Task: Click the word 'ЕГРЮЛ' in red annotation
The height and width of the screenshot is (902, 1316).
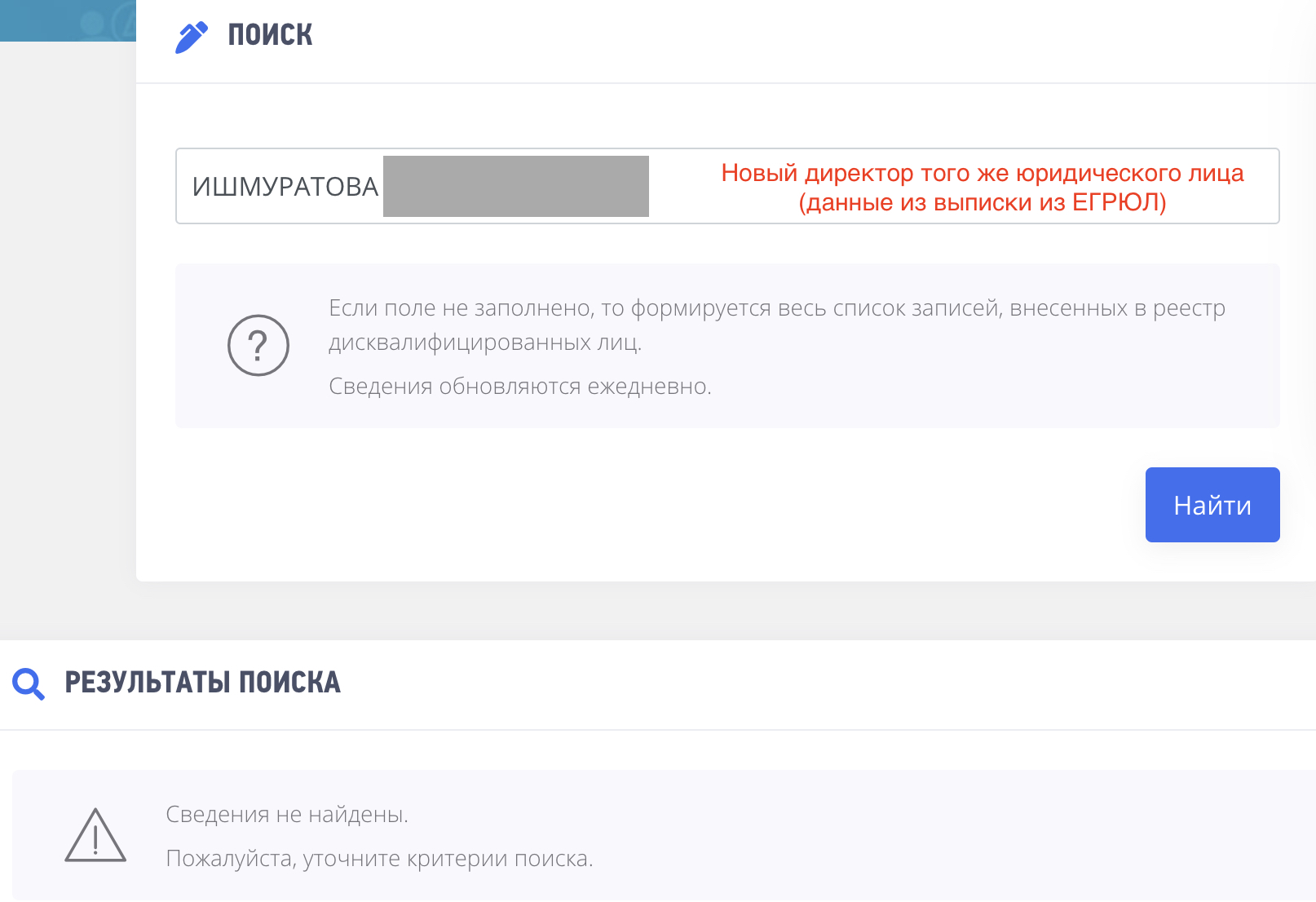Action: tap(1118, 201)
